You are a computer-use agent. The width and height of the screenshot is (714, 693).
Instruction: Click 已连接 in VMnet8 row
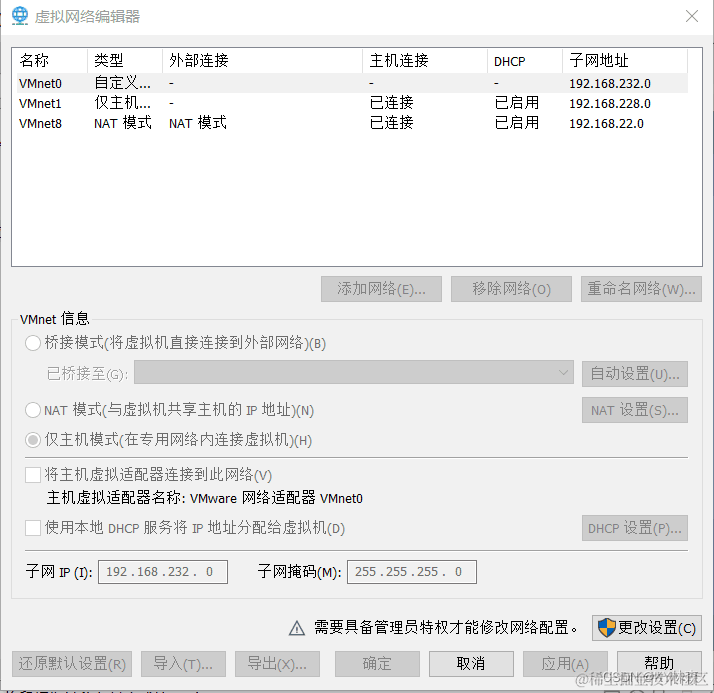(x=392, y=123)
